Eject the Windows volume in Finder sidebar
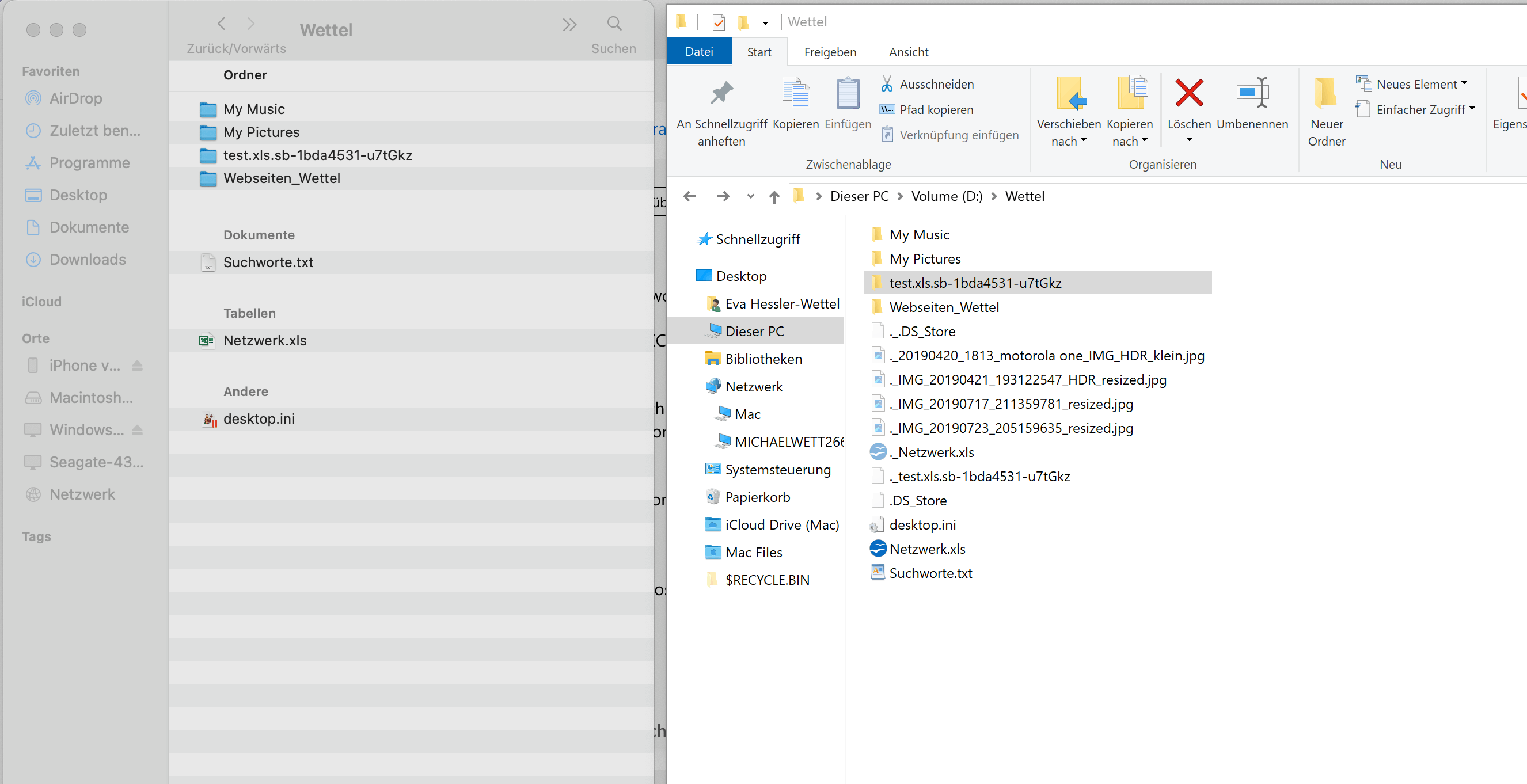The width and height of the screenshot is (1527, 784). tap(138, 430)
